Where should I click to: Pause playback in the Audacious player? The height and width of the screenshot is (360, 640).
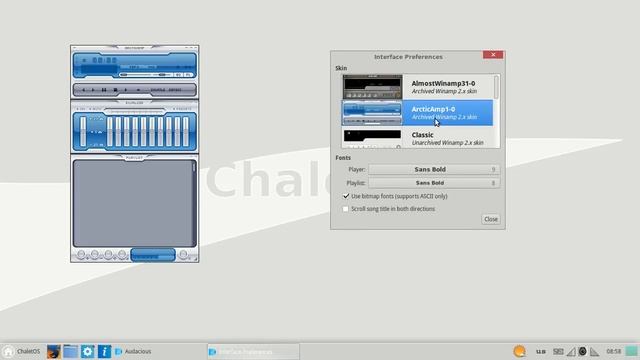pyautogui.click(x=104, y=90)
